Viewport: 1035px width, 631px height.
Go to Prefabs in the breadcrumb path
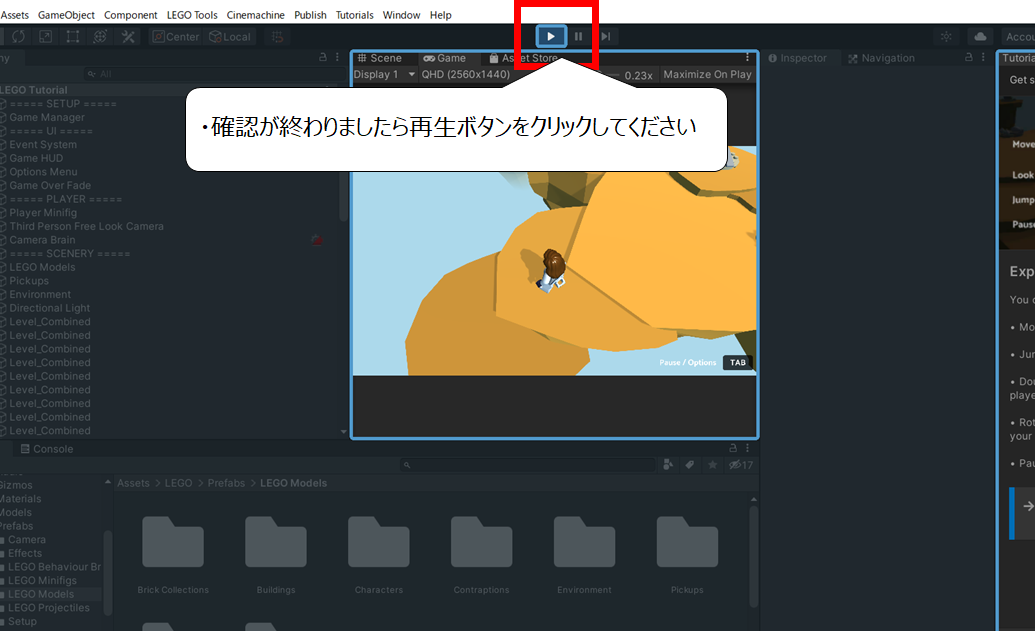point(226,483)
